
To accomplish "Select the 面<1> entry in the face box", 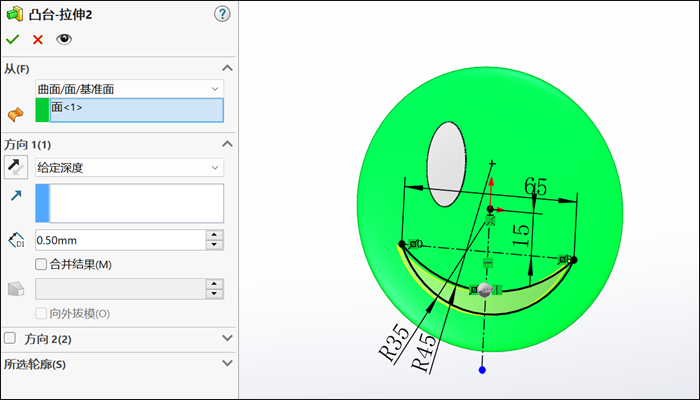I will [137, 110].
